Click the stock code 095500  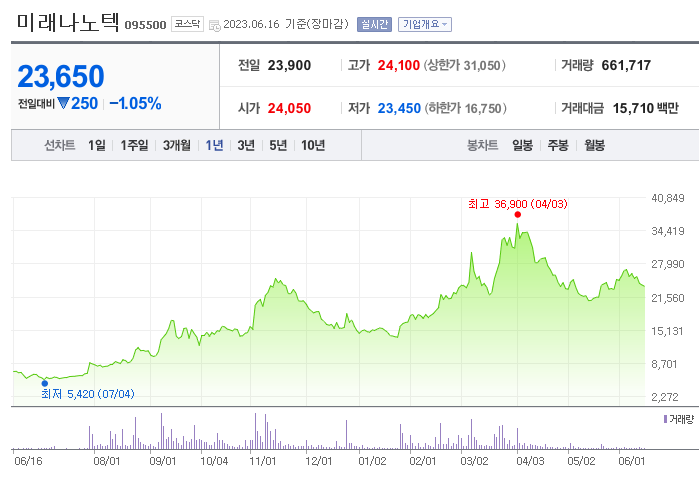pyautogui.click(x=145, y=25)
